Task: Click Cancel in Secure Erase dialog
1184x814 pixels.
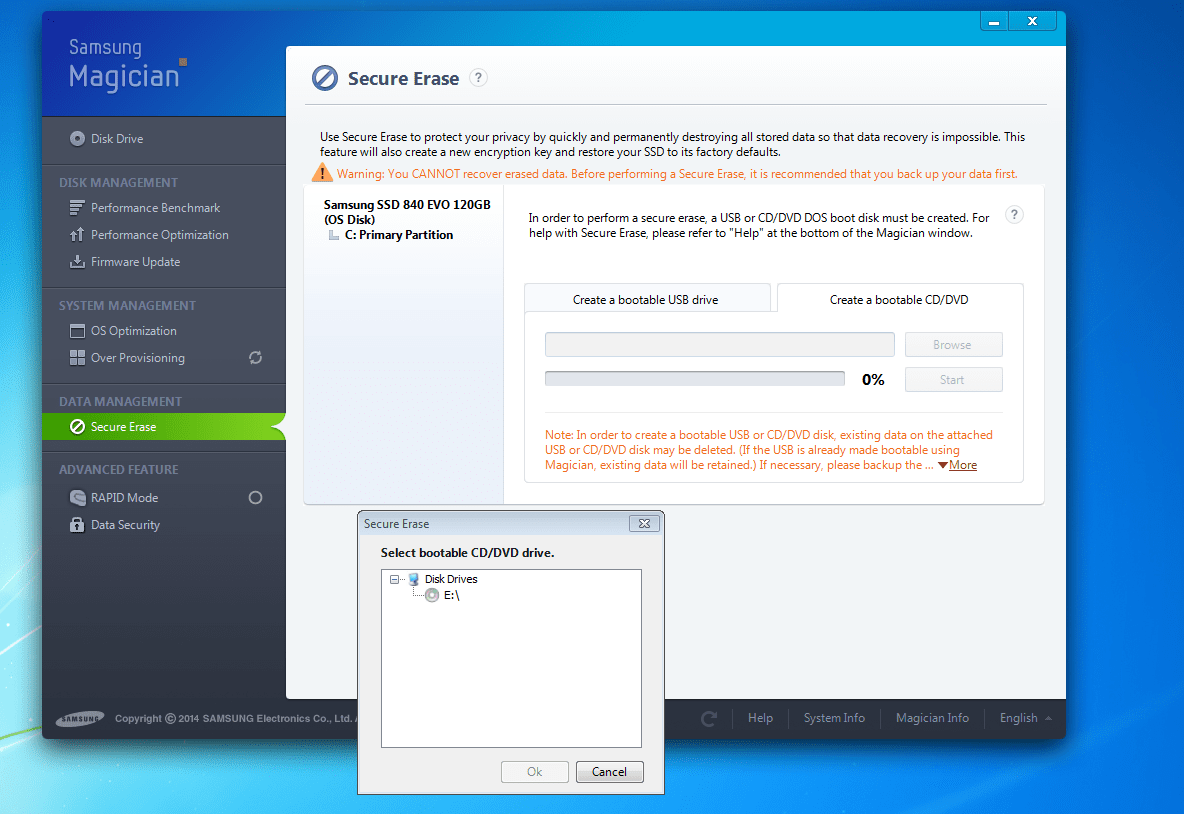Action: click(609, 772)
